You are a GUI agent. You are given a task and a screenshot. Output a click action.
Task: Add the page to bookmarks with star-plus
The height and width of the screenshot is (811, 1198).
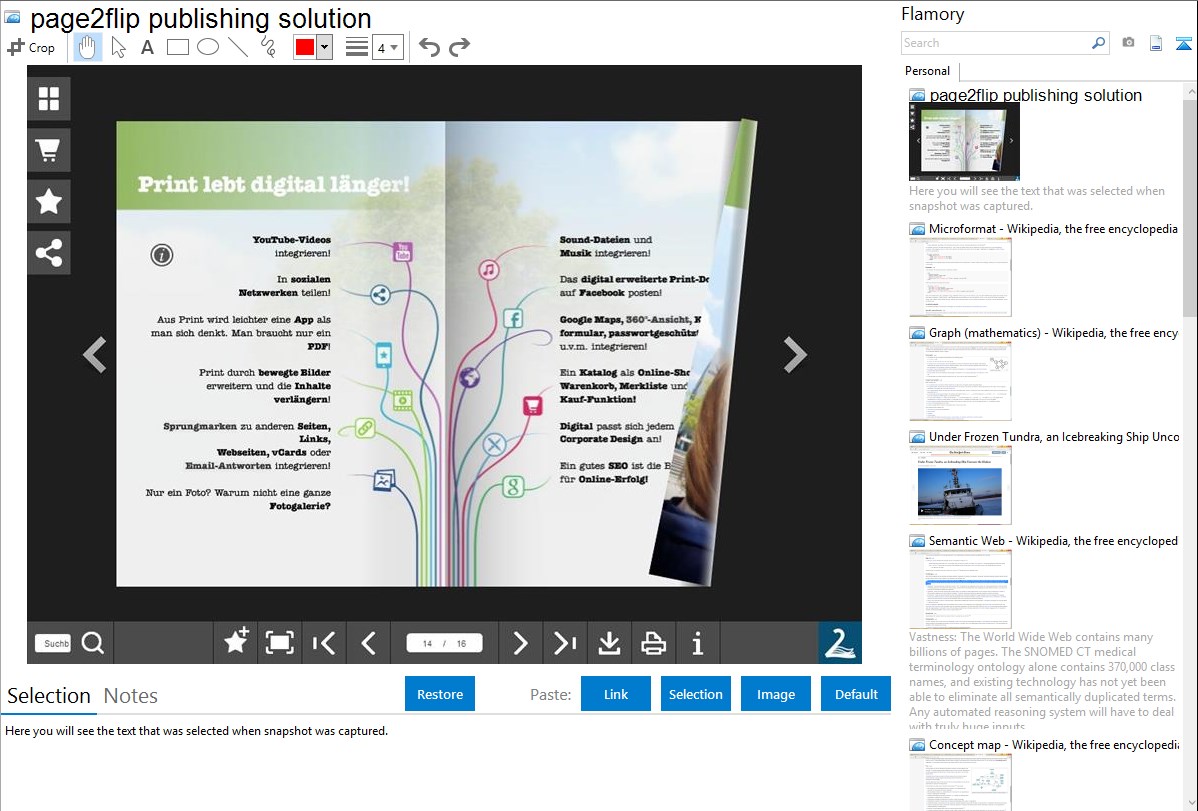pyautogui.click(x=236, y=642)
